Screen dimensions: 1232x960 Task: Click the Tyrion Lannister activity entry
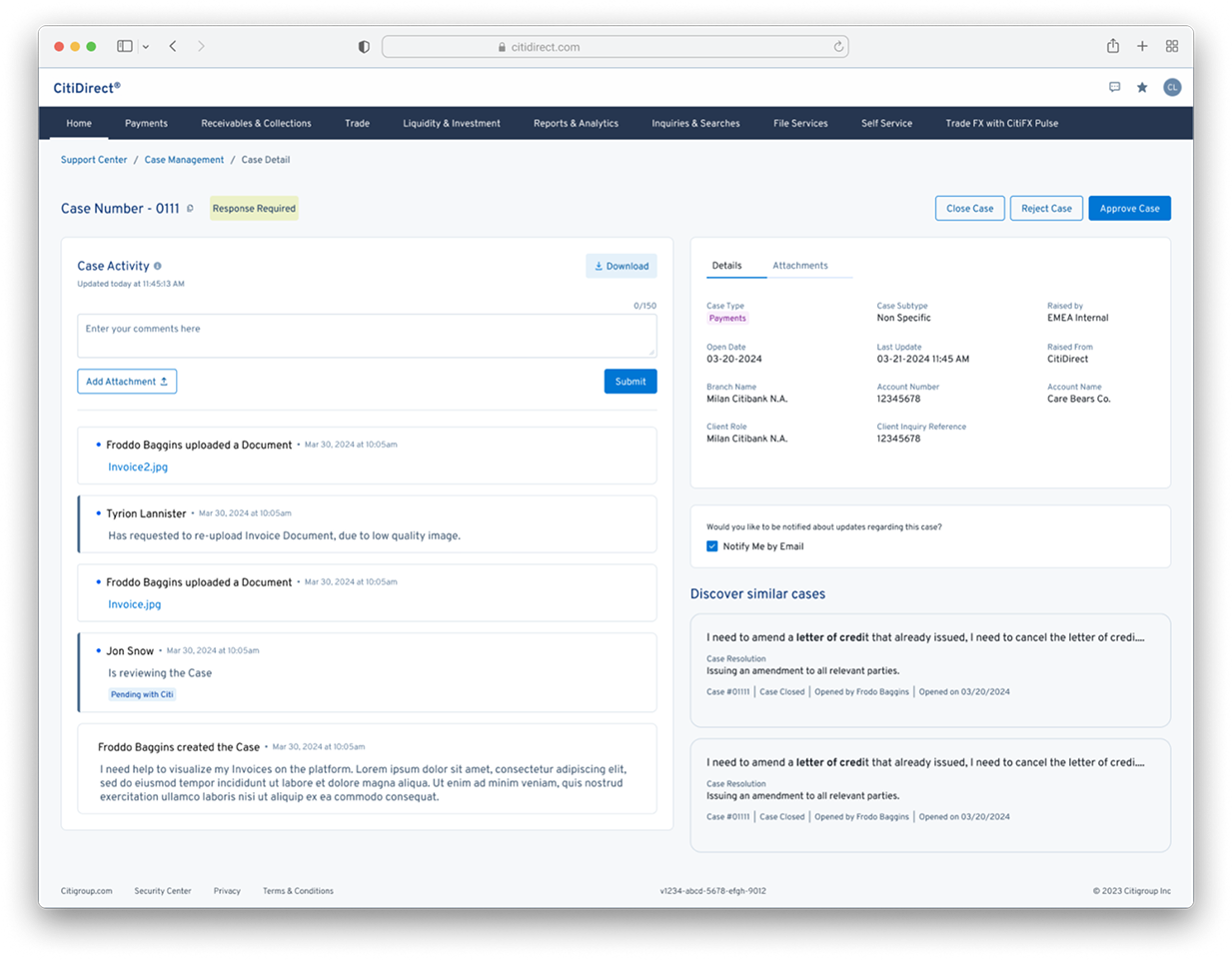(367, 524)
